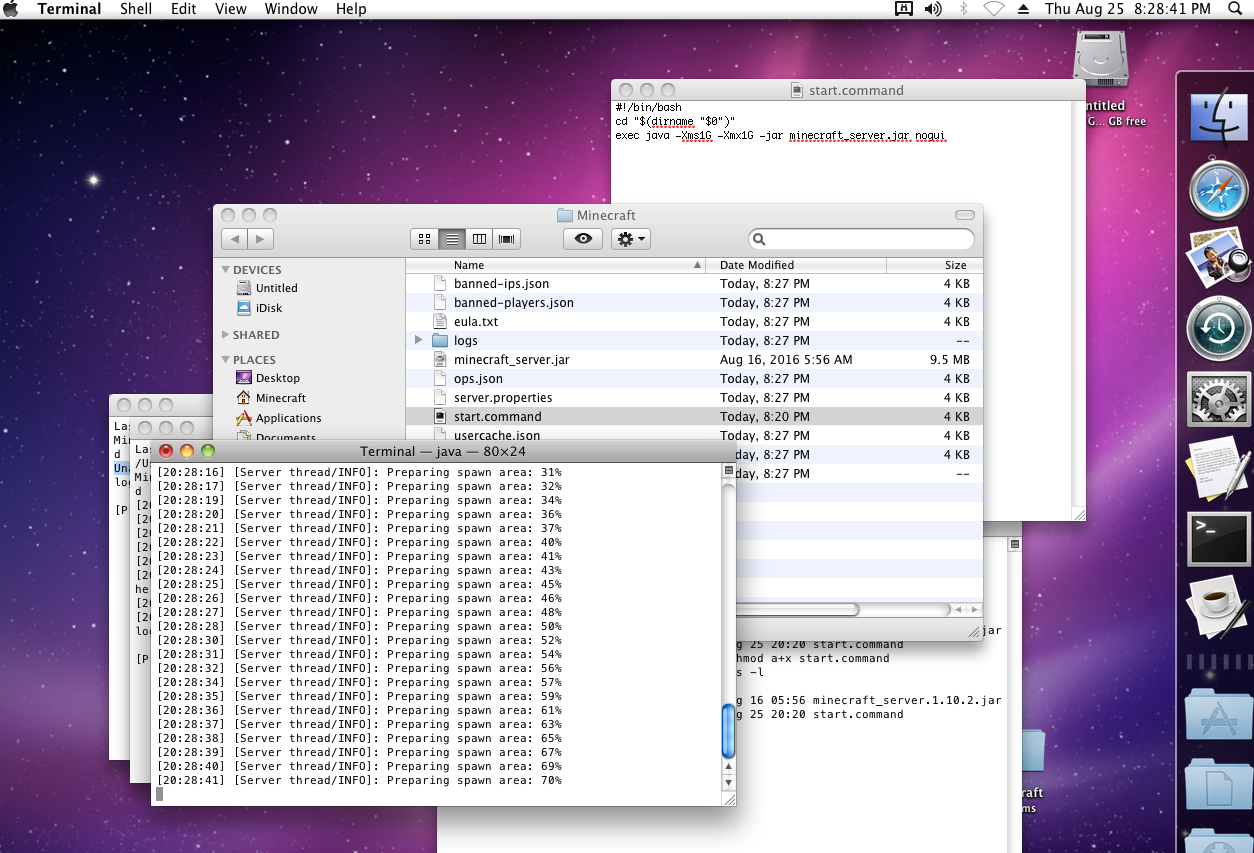Select the file eula.txt
This screenshot has width=1254, height=853.
click(x=694, y=322)
